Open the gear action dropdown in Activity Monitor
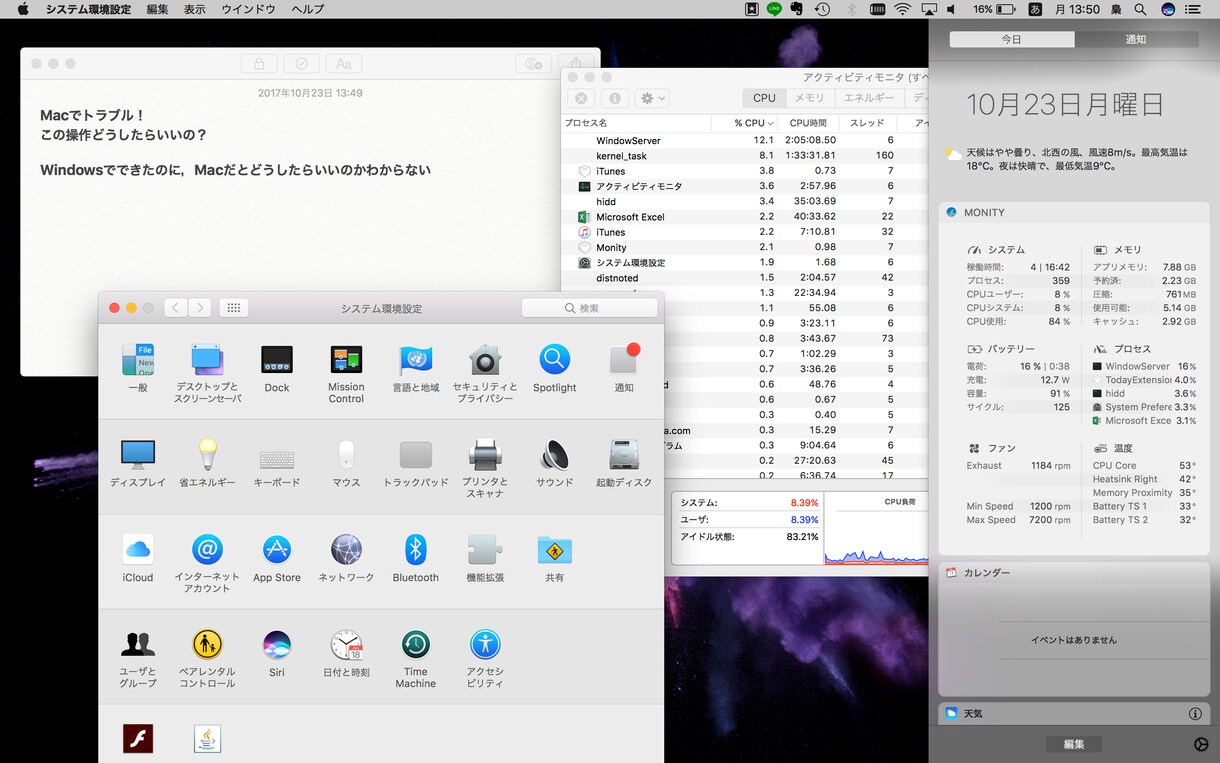The height and width of the screenshot is (763, 1220). (x=651, y=98)
